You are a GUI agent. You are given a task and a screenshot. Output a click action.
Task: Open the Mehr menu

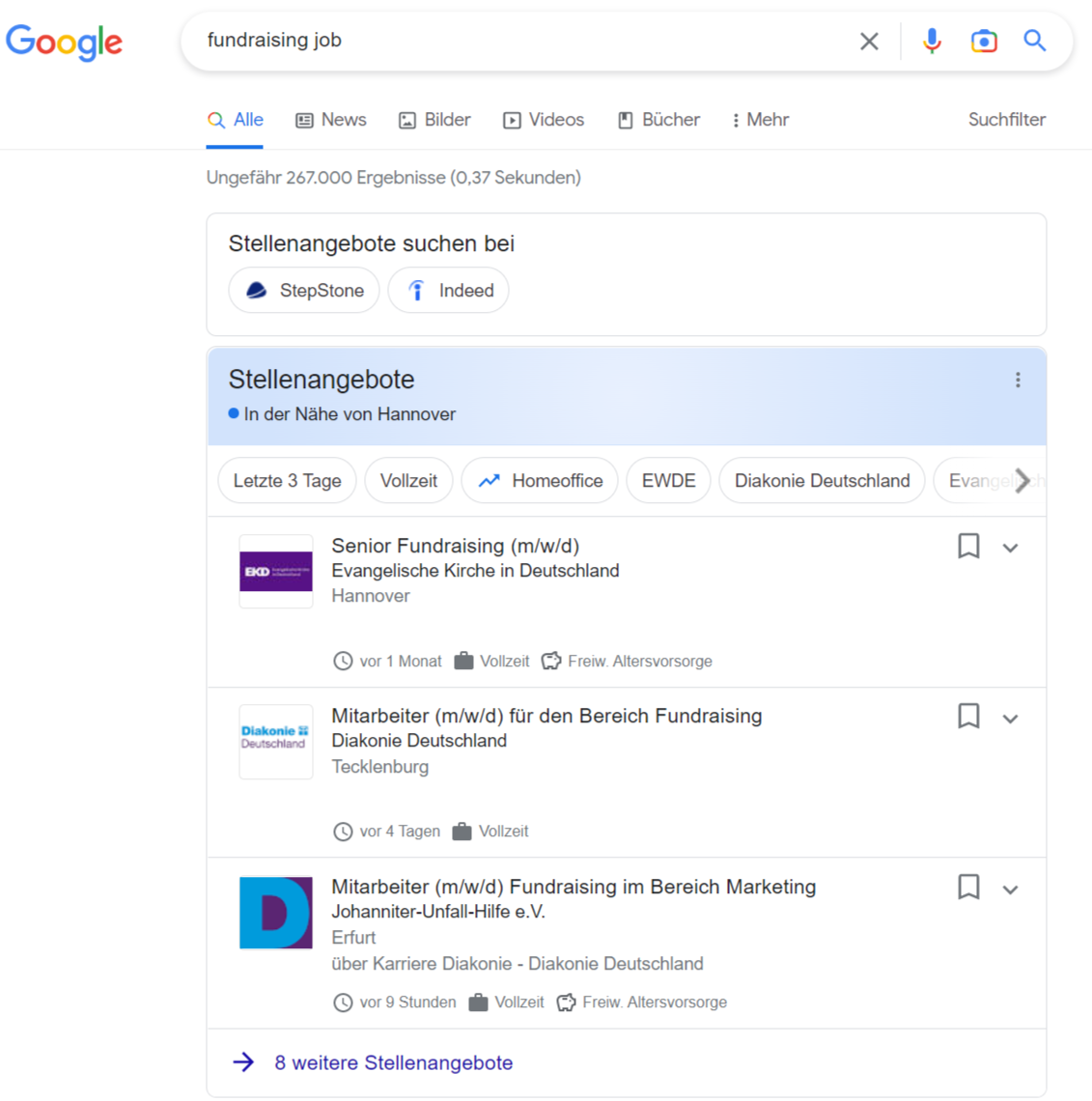click(761, 120)
